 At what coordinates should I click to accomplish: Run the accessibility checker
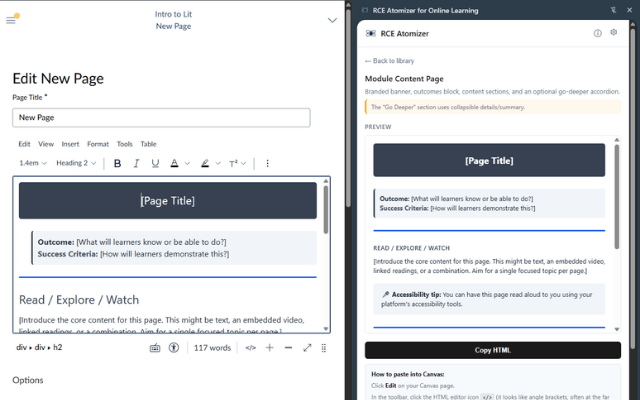(x=173, y=348)
